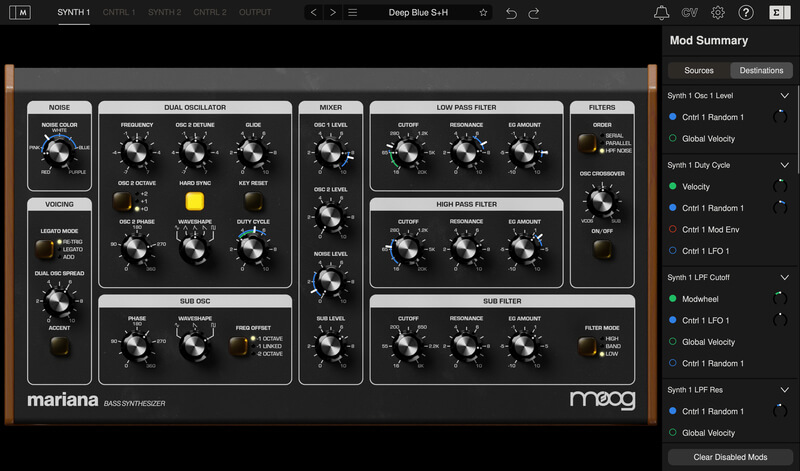Switch to SYNTH 1 tab

pyautogui.click(x=73, y=12)
